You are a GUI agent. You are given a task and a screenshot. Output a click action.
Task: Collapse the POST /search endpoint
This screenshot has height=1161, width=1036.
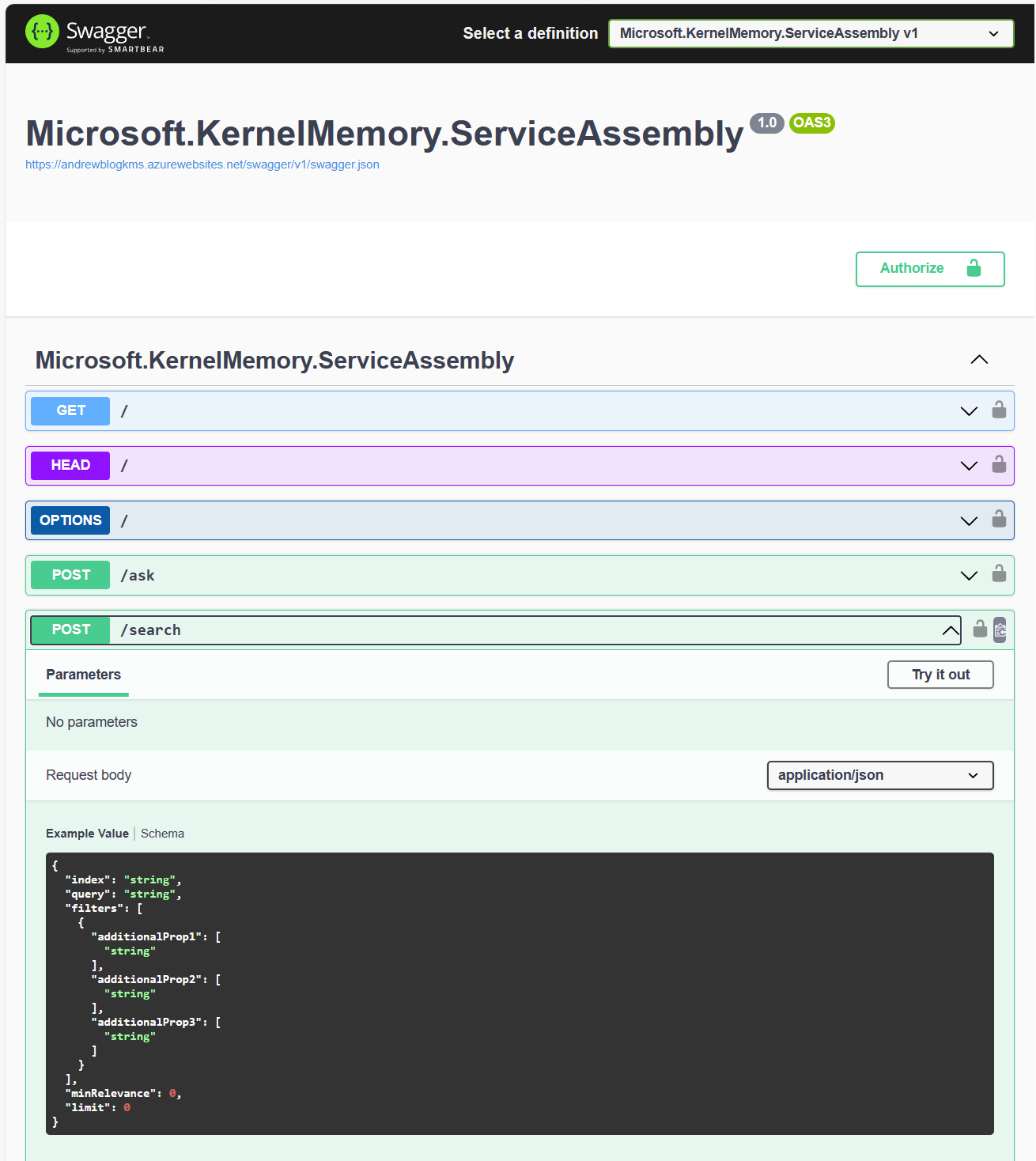(x=950, y=630)
